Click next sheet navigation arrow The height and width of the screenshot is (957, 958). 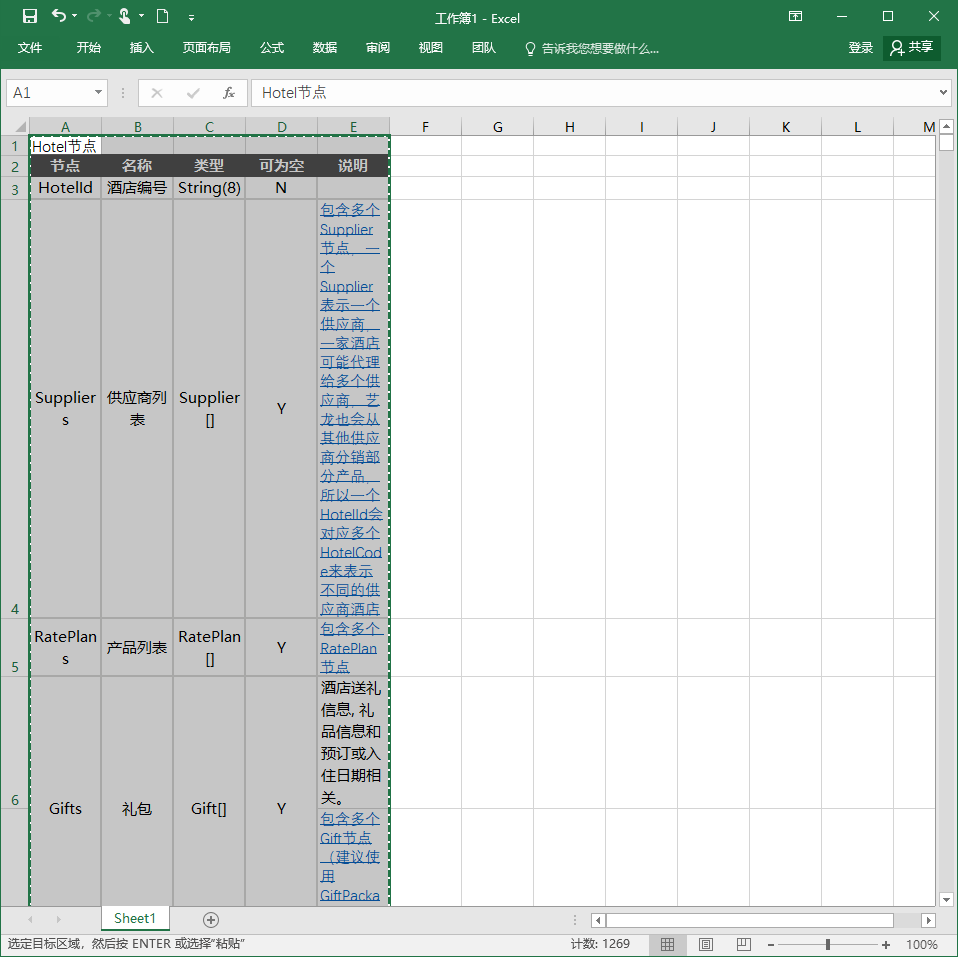[59, 919]
